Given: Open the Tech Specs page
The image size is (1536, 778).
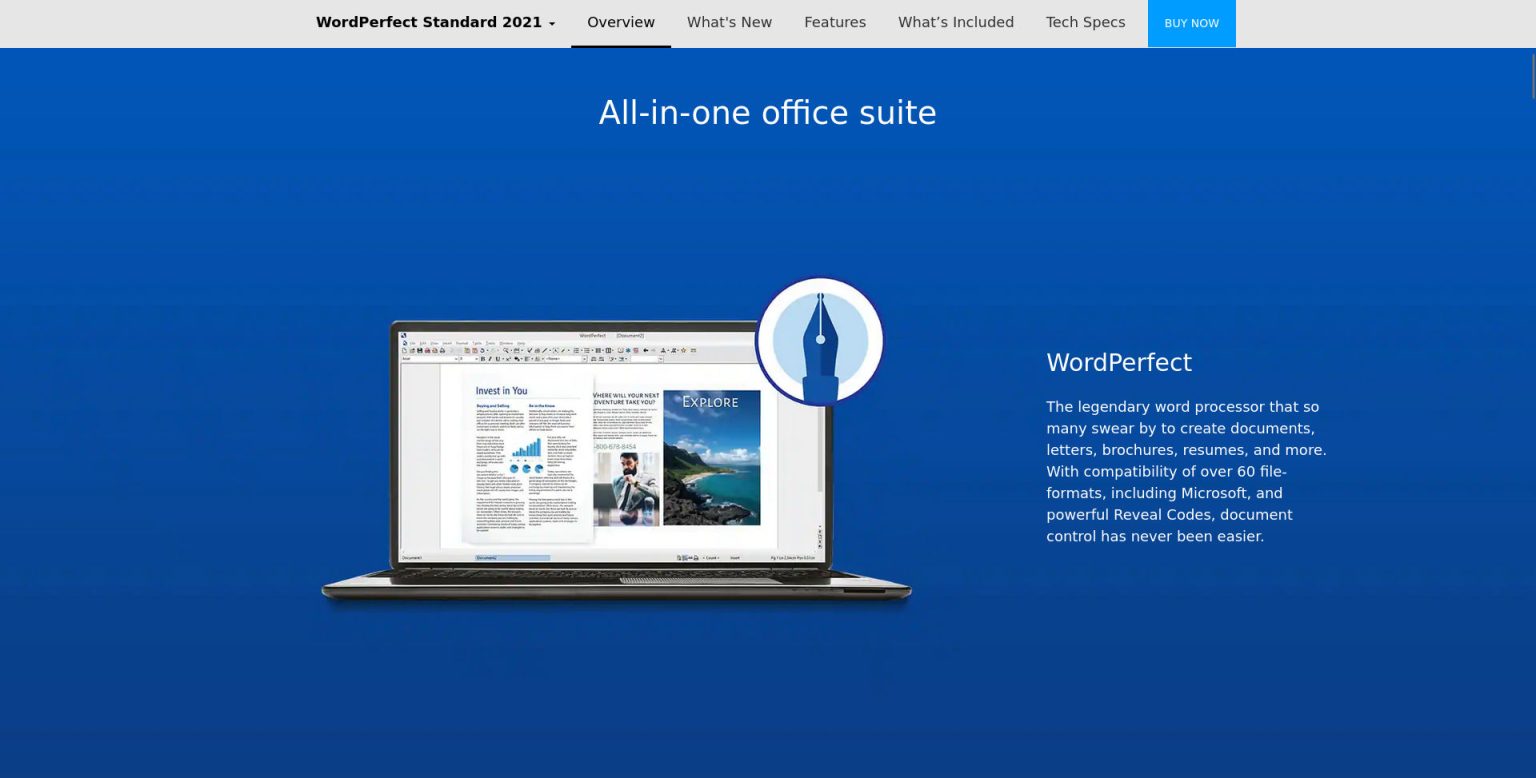Looking at the screenshot, I should click(x=1085, y=23).
